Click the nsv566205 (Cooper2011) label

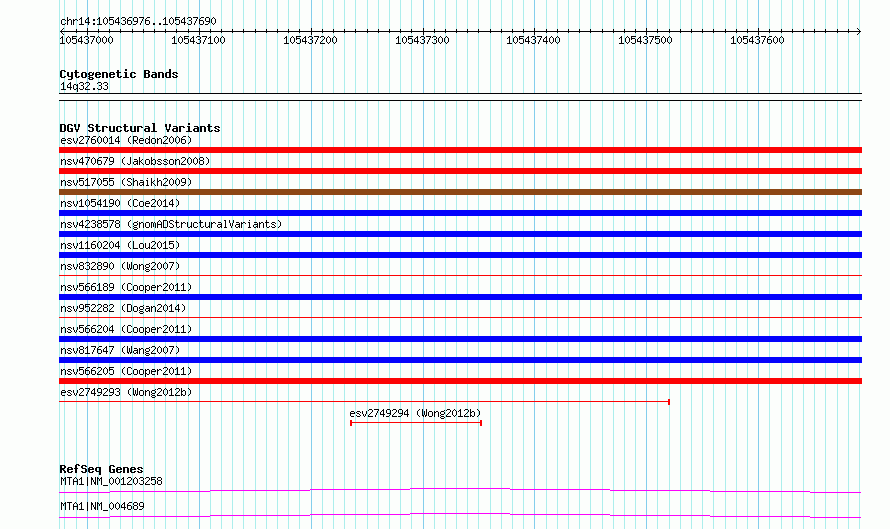[126, 371]
